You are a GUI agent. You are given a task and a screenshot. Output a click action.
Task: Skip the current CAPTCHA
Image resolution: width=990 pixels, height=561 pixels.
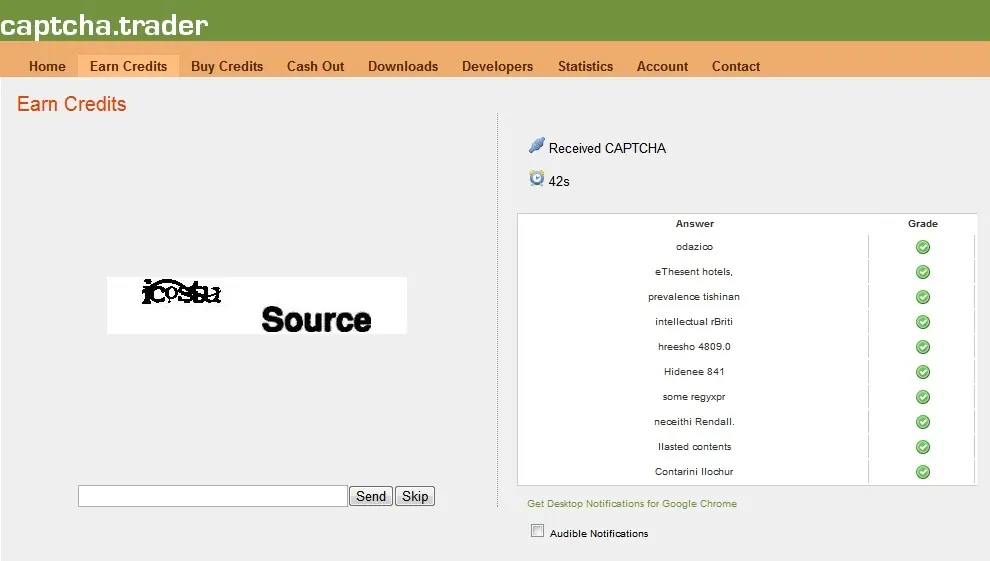pyautogui.click(x=415, y=496)
